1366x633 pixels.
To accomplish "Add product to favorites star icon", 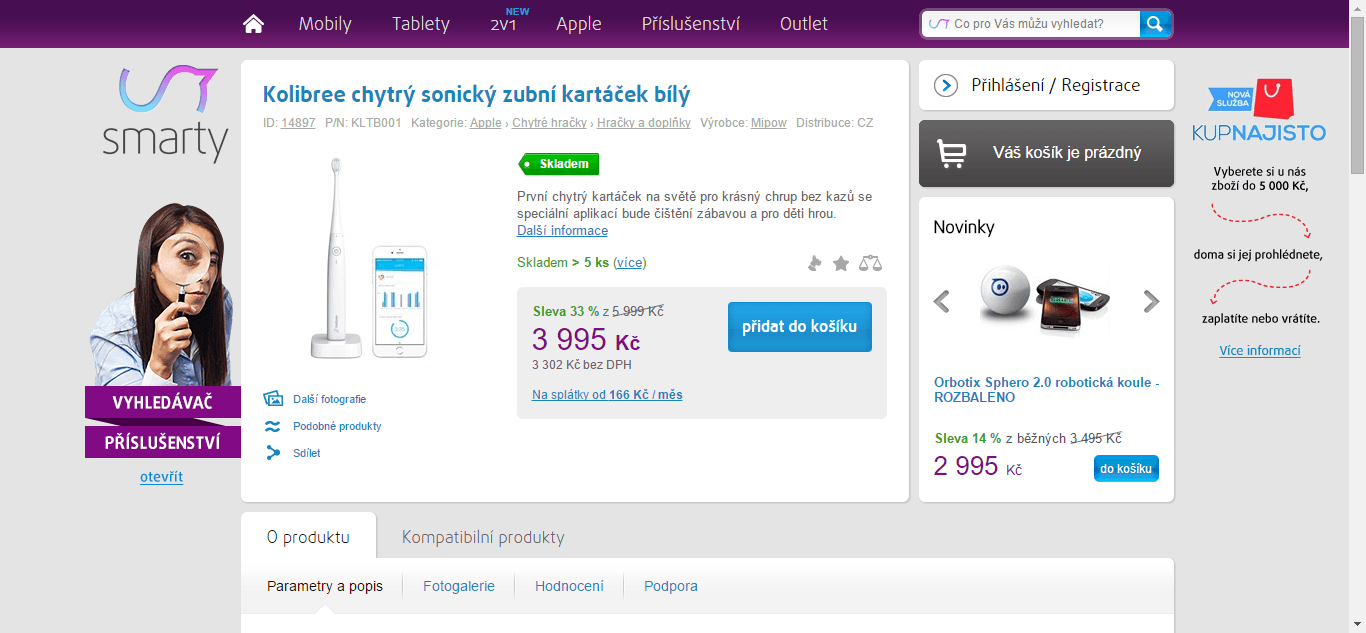I will click(x=841, y=263).
